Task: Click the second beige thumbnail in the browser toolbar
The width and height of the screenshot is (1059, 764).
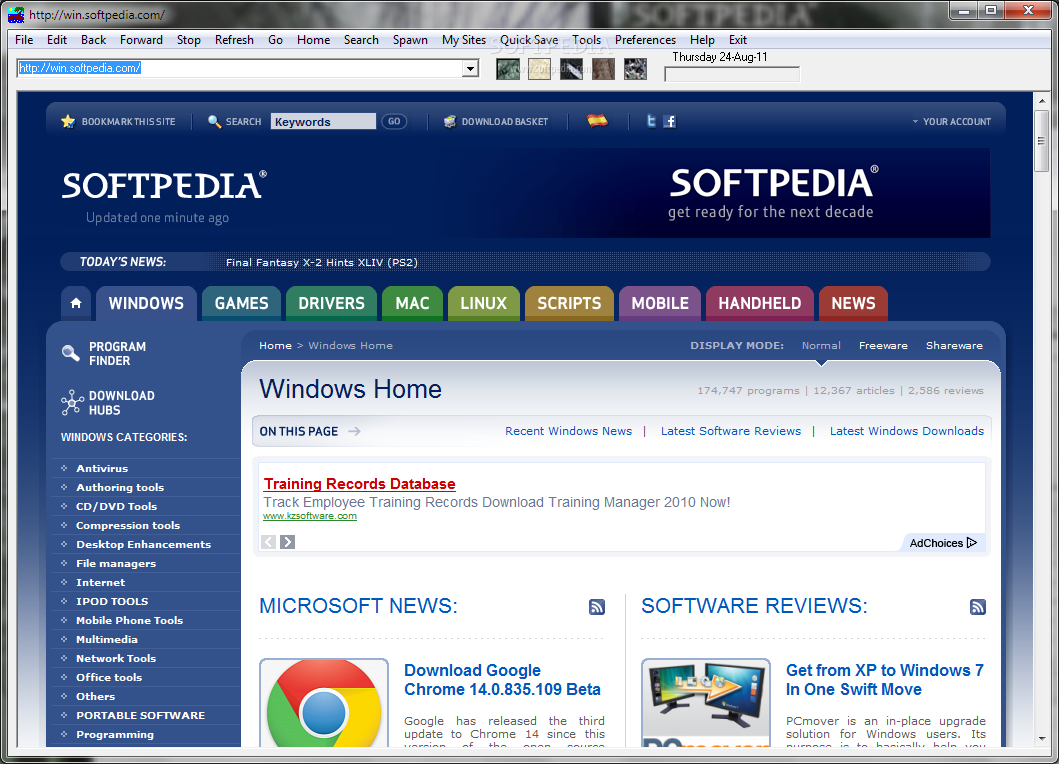Action: point(540,69)
